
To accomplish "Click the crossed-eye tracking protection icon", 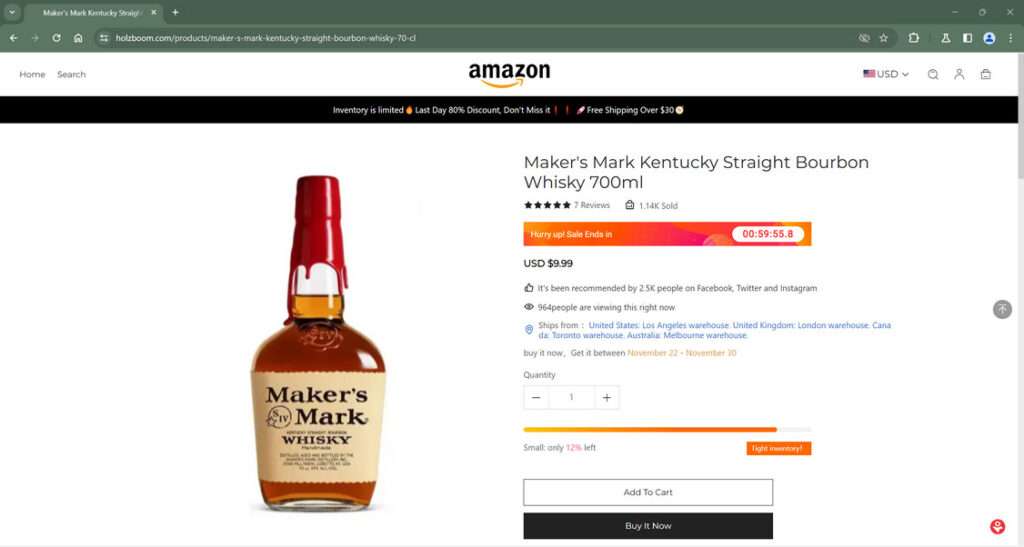I will [864, 38].
